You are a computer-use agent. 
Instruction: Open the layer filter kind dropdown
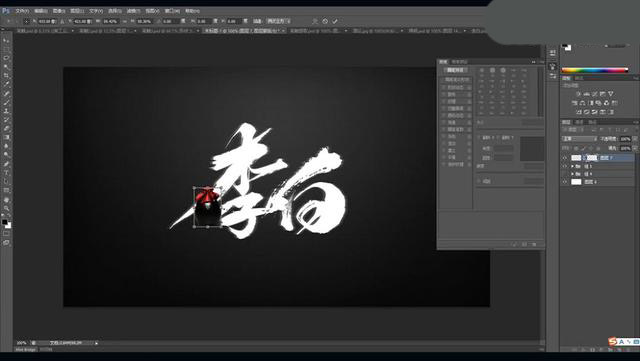point(574,129)
